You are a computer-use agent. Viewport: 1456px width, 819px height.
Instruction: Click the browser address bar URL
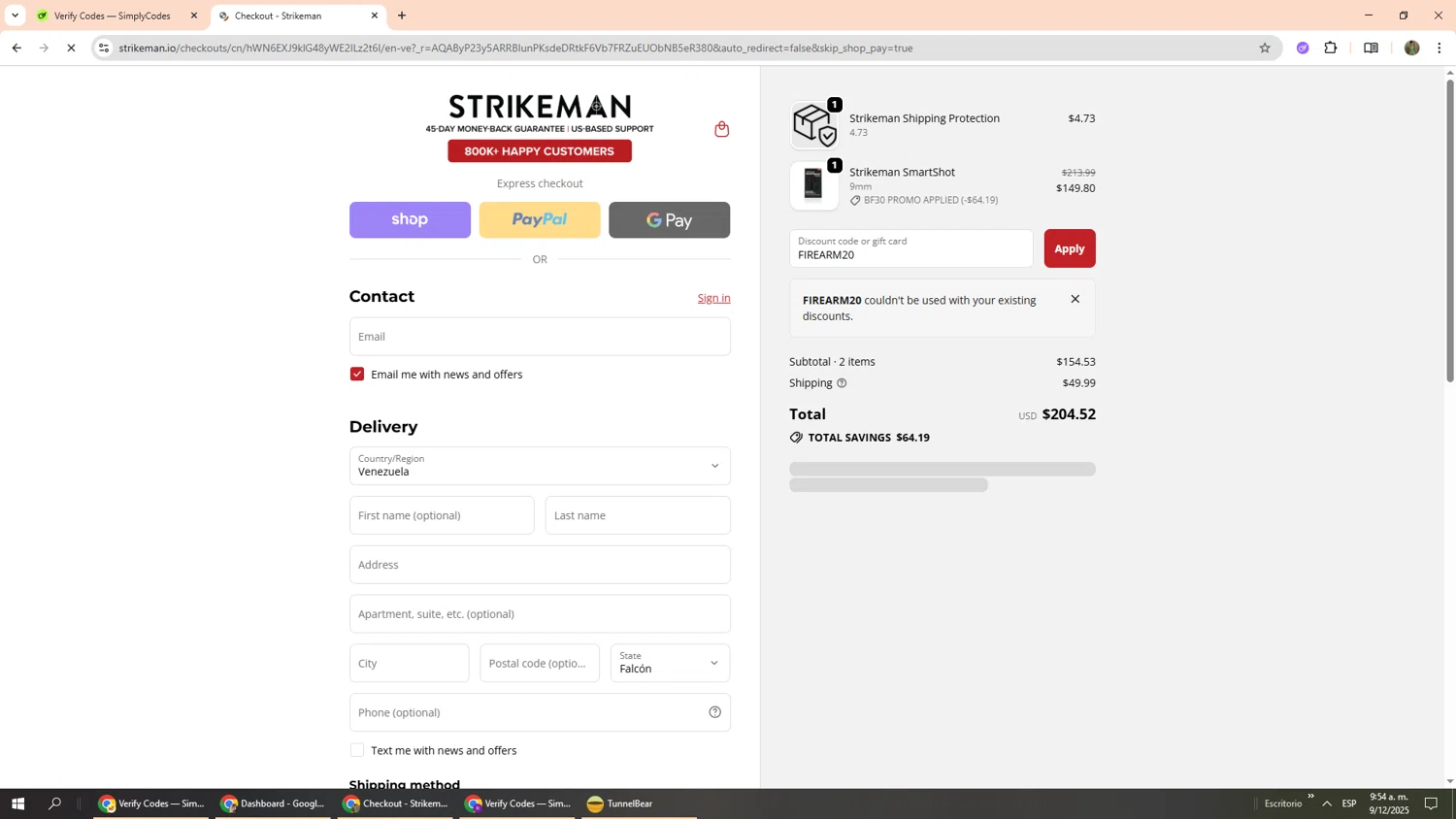point(515,48)
